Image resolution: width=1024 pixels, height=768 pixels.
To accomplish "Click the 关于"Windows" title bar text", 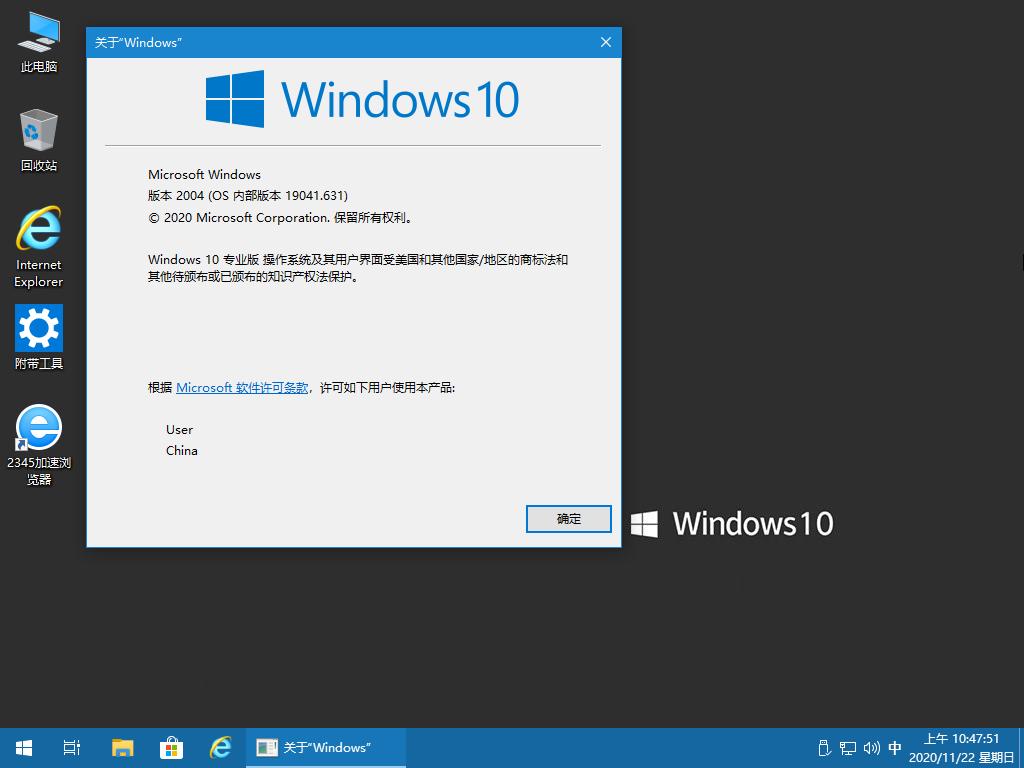I will pos(138,42).
